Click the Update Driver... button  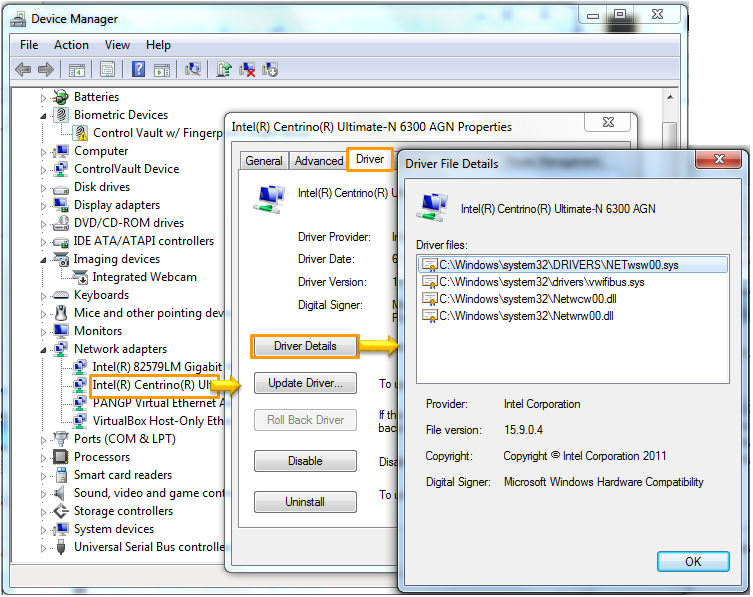pos(305,383)
